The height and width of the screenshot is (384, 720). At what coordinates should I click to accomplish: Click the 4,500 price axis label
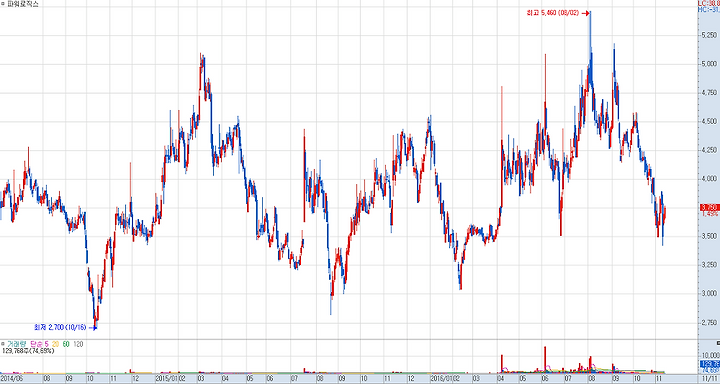(709, 121)
